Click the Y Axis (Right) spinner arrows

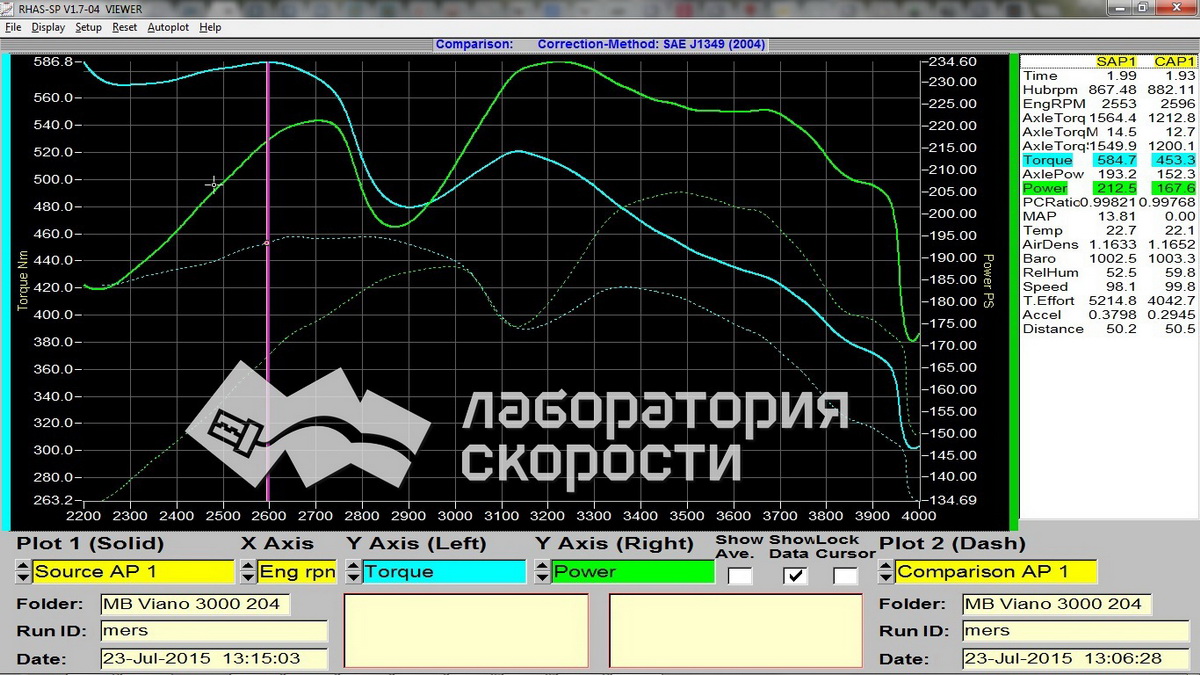click(x=543, y=572)
